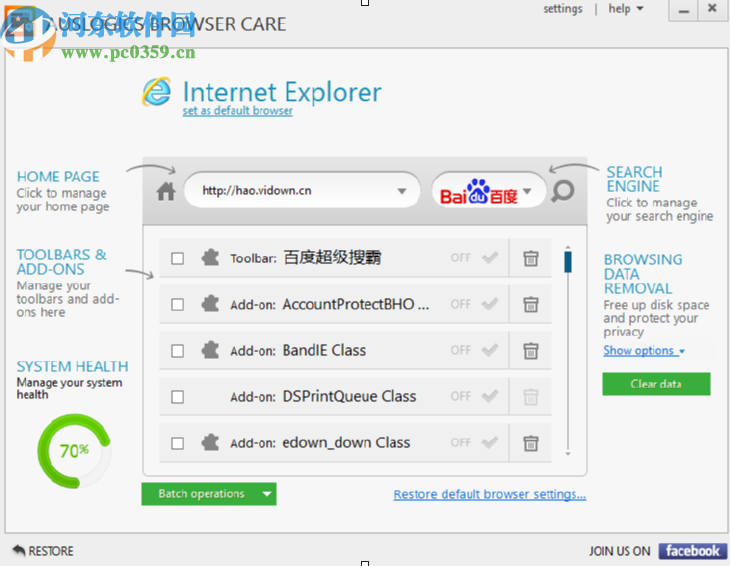Image resolution: width=730 pixels, height=566 pixels.
Task: Click the http://hao.vidown.cn home page field
Action: click(302, 190)
